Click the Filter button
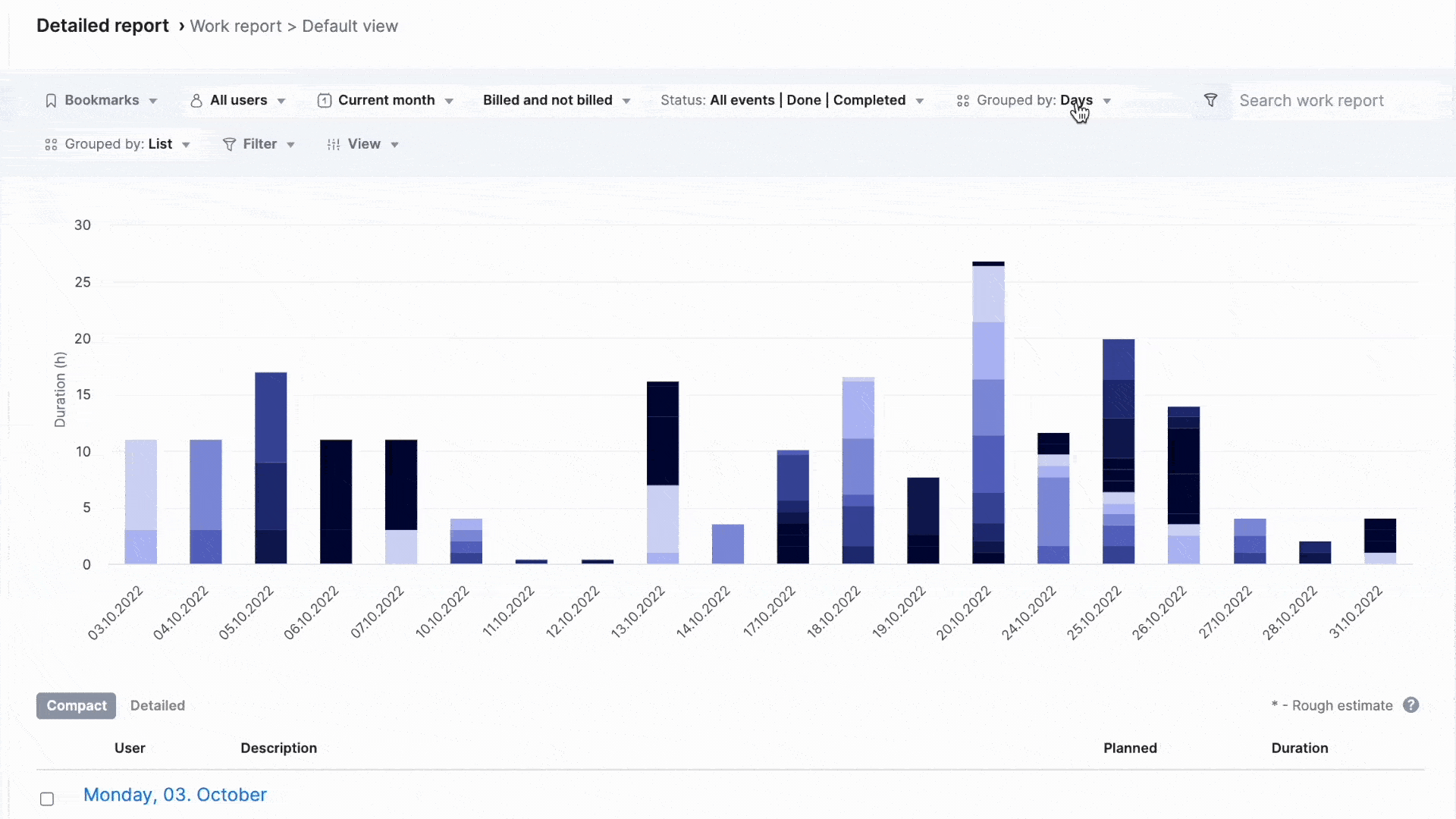Screen dimensions: 1456x819 [259, 144]
